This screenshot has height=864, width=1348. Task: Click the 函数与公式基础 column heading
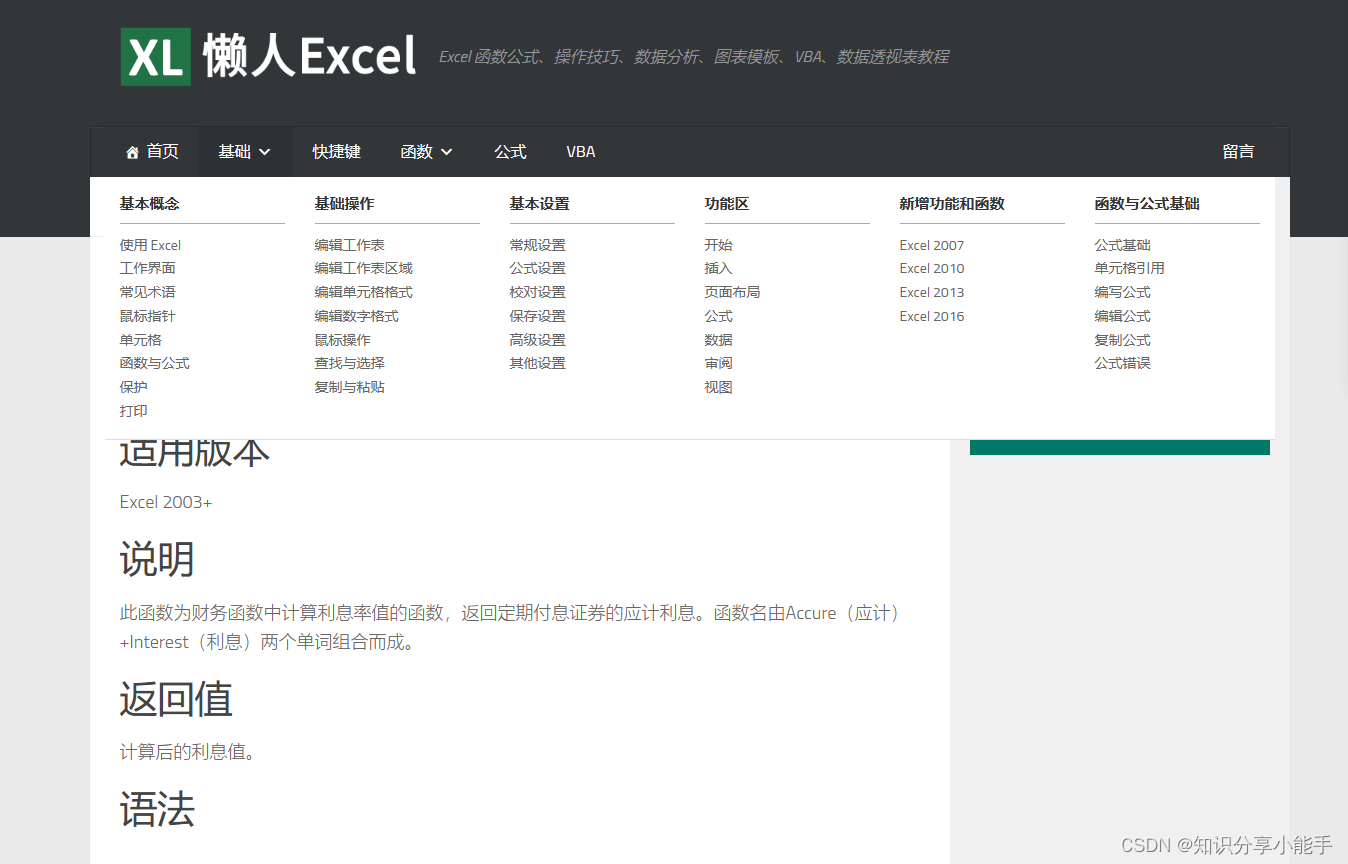tap(1147, 203)
